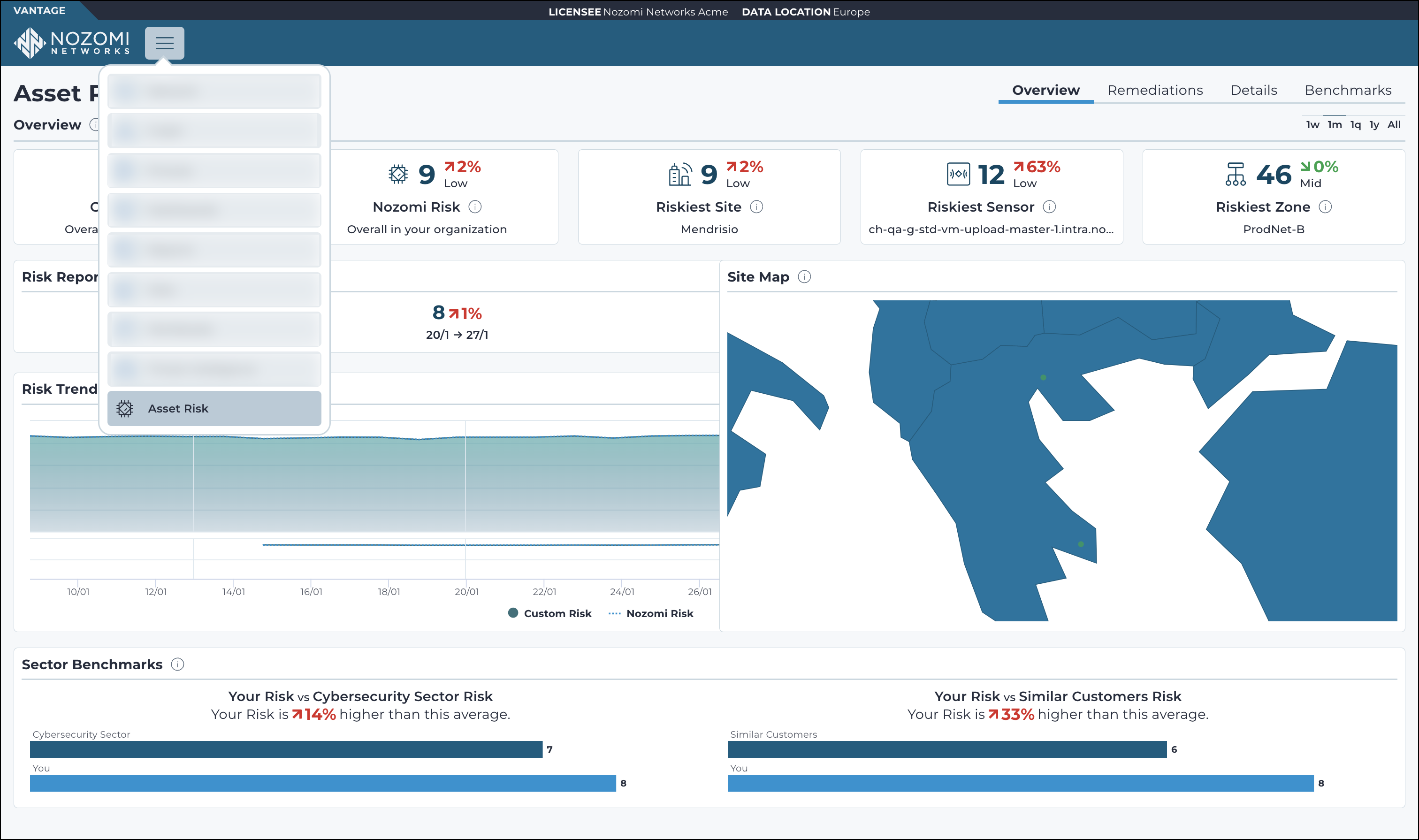Open the Mendrisio riskiest site
Screen dimensions: 1419x840
tap(709, 229)
